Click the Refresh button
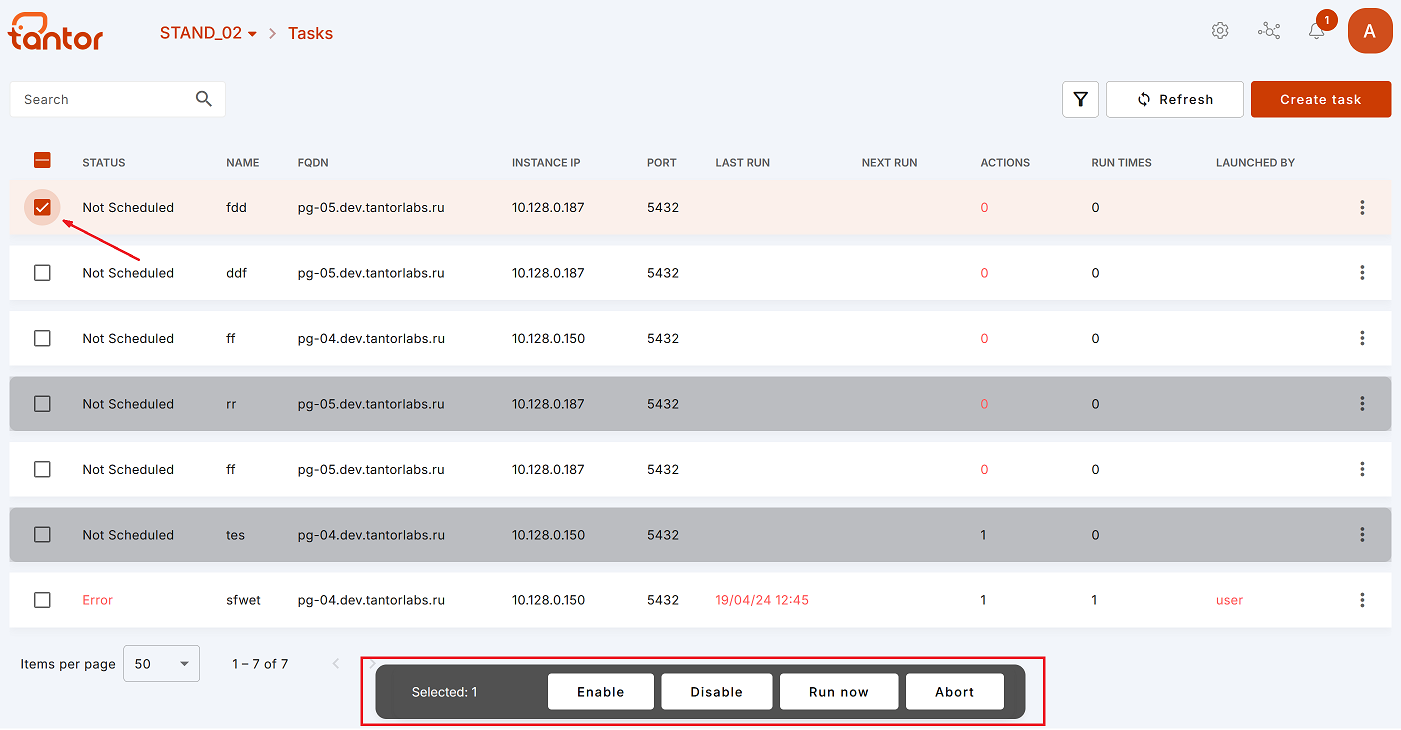The width and height of the screenshot is (1401, 730). tap(1175, 100)
